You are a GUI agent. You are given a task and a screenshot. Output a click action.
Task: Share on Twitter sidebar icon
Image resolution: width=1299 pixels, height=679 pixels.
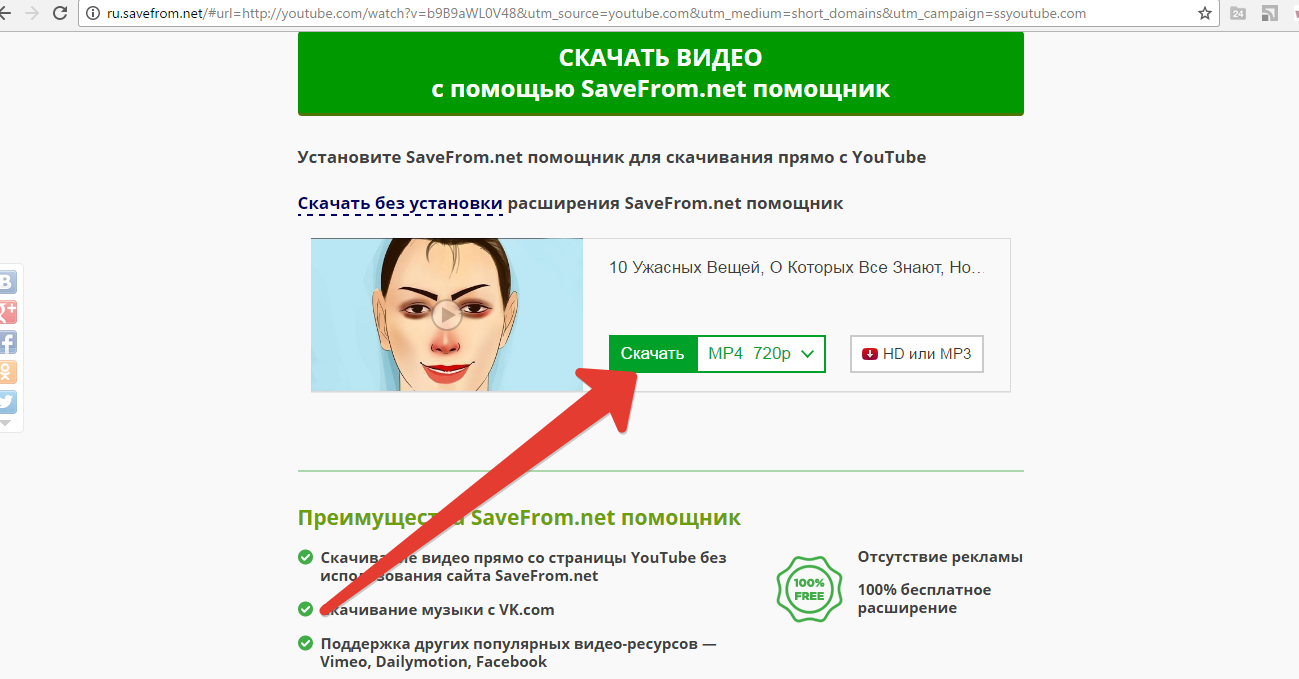point(7,402)
